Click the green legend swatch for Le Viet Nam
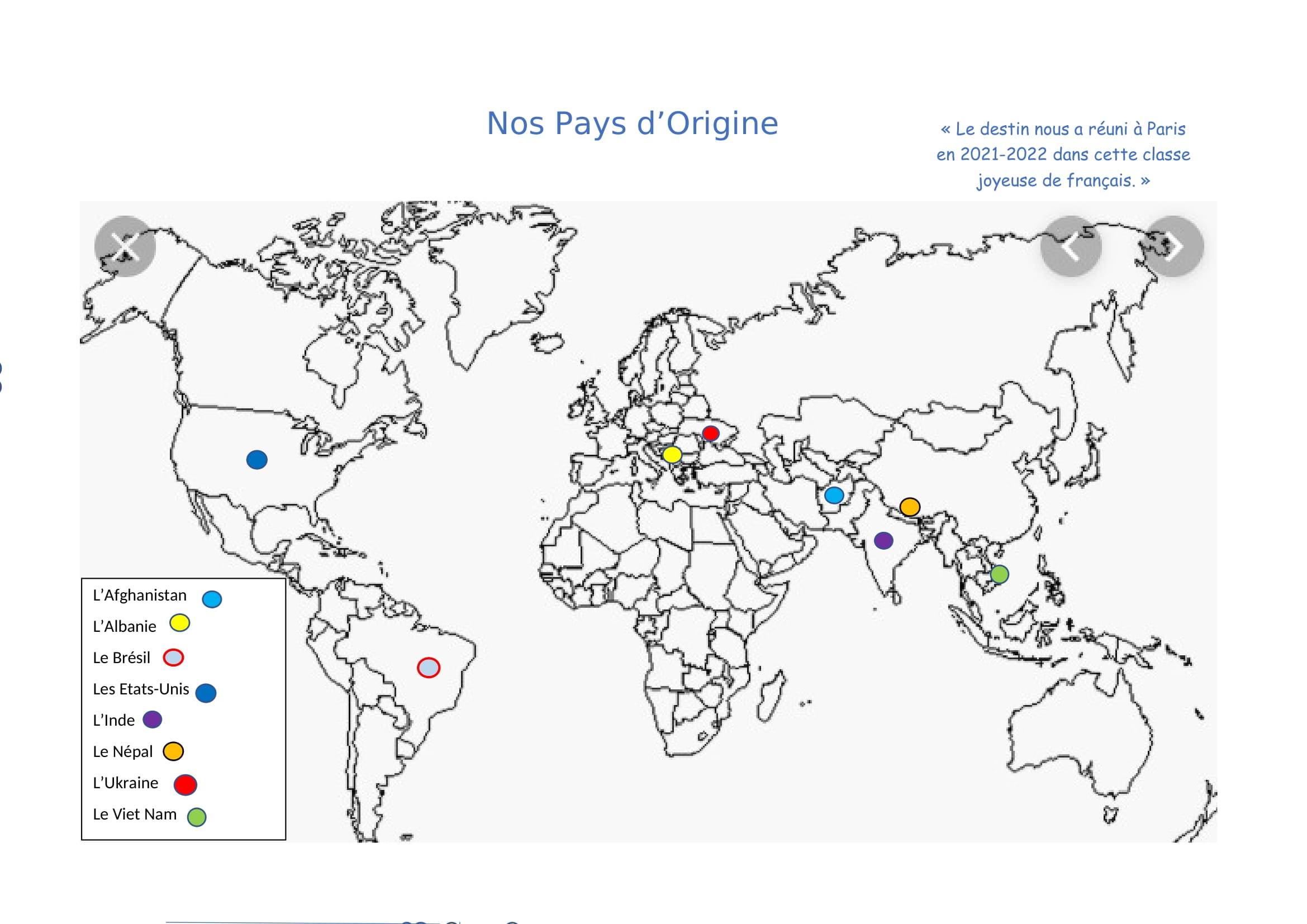The image size is (1307, 924). [196, 817]
